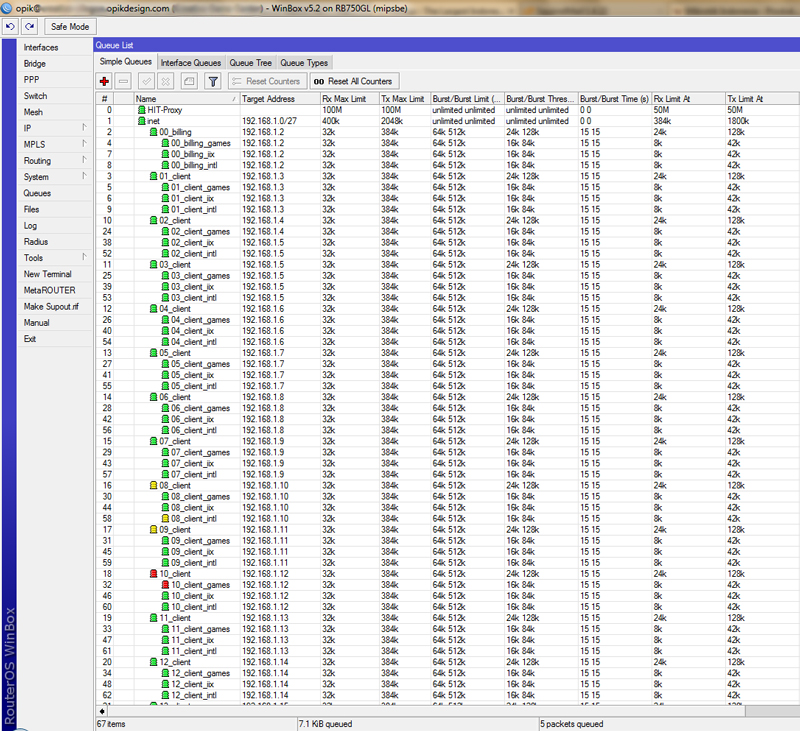Select the red 10_client queue row
Viewport: 800px width, 731px height.
tap(175, 574)
